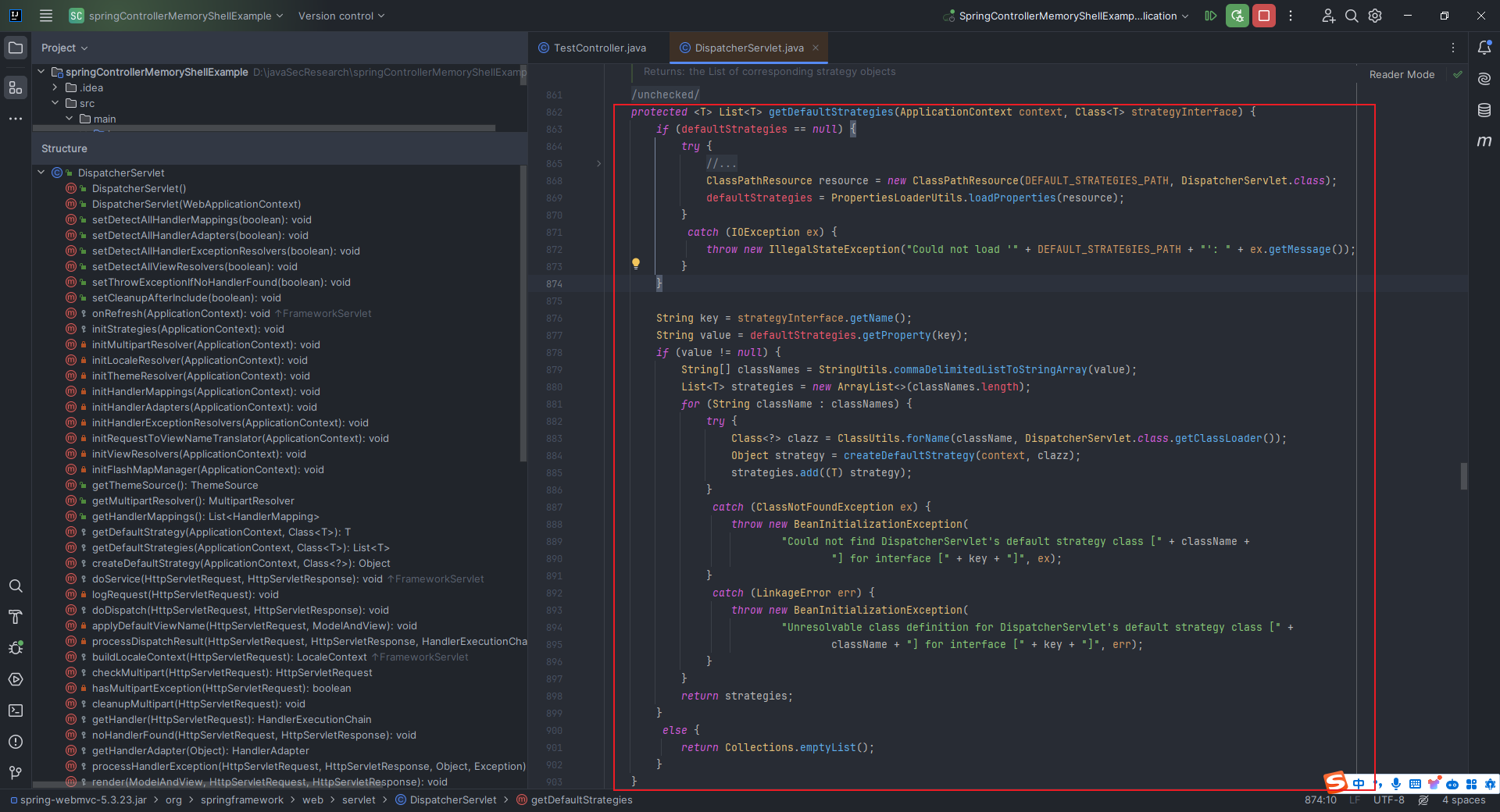This screenshot has width=1500, height=812.
Task: Stop the running application
Action: point(1264,16)
